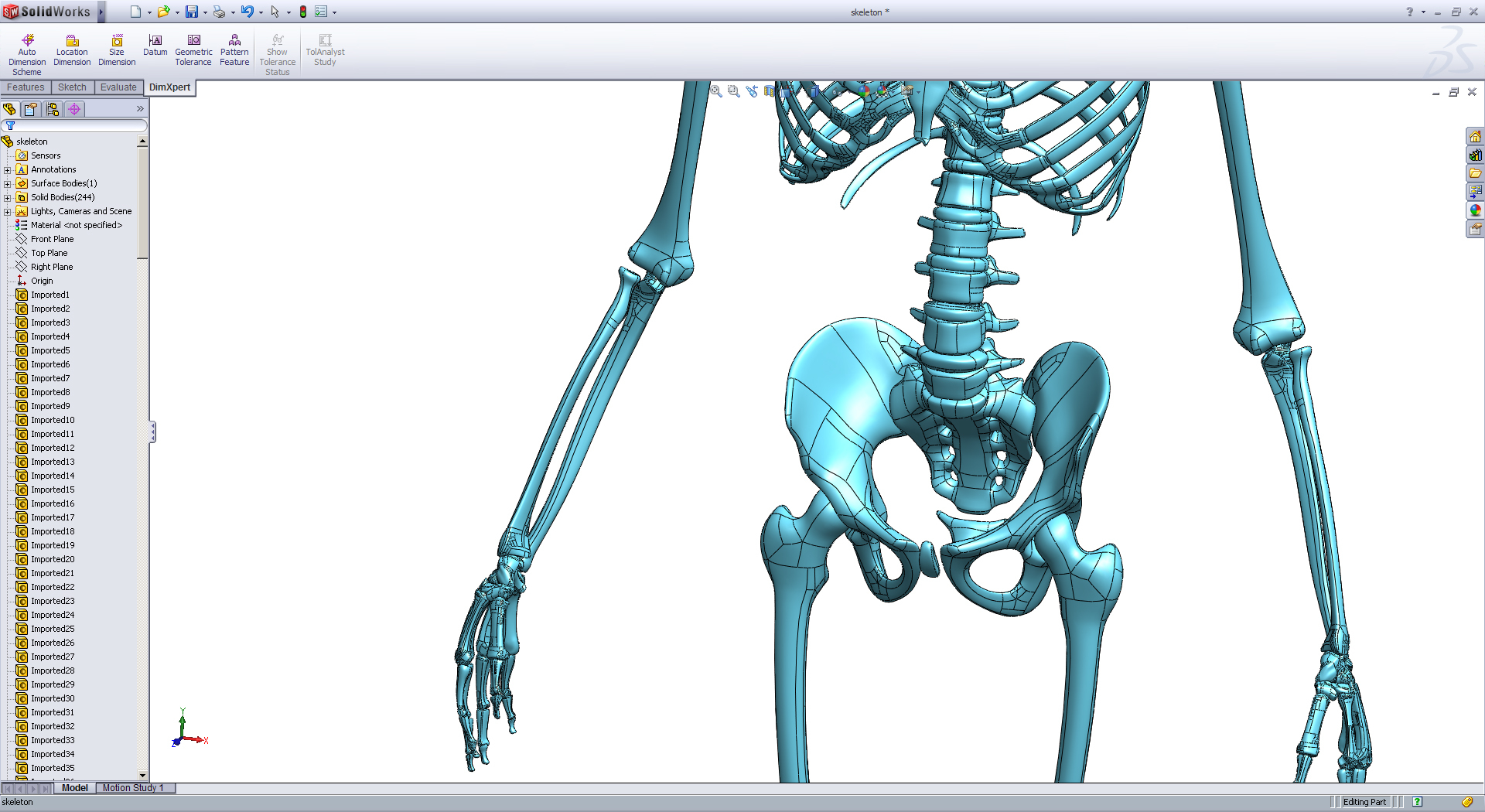Start a TolAnalyst Study
1485x812 pixels.
coord(325,48)
